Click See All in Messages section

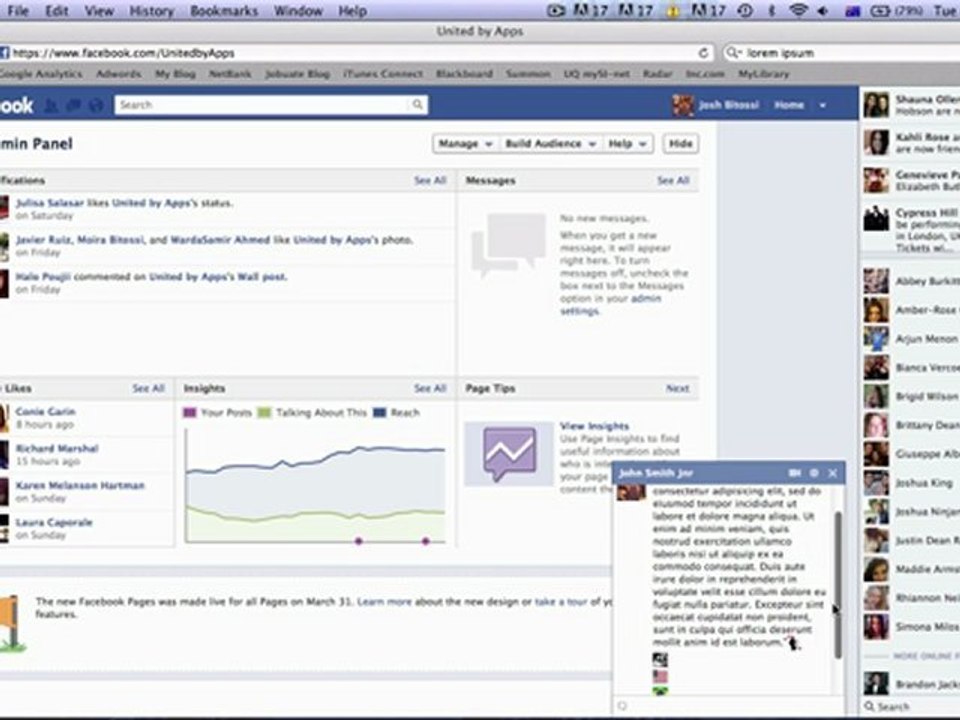(673, 181)
